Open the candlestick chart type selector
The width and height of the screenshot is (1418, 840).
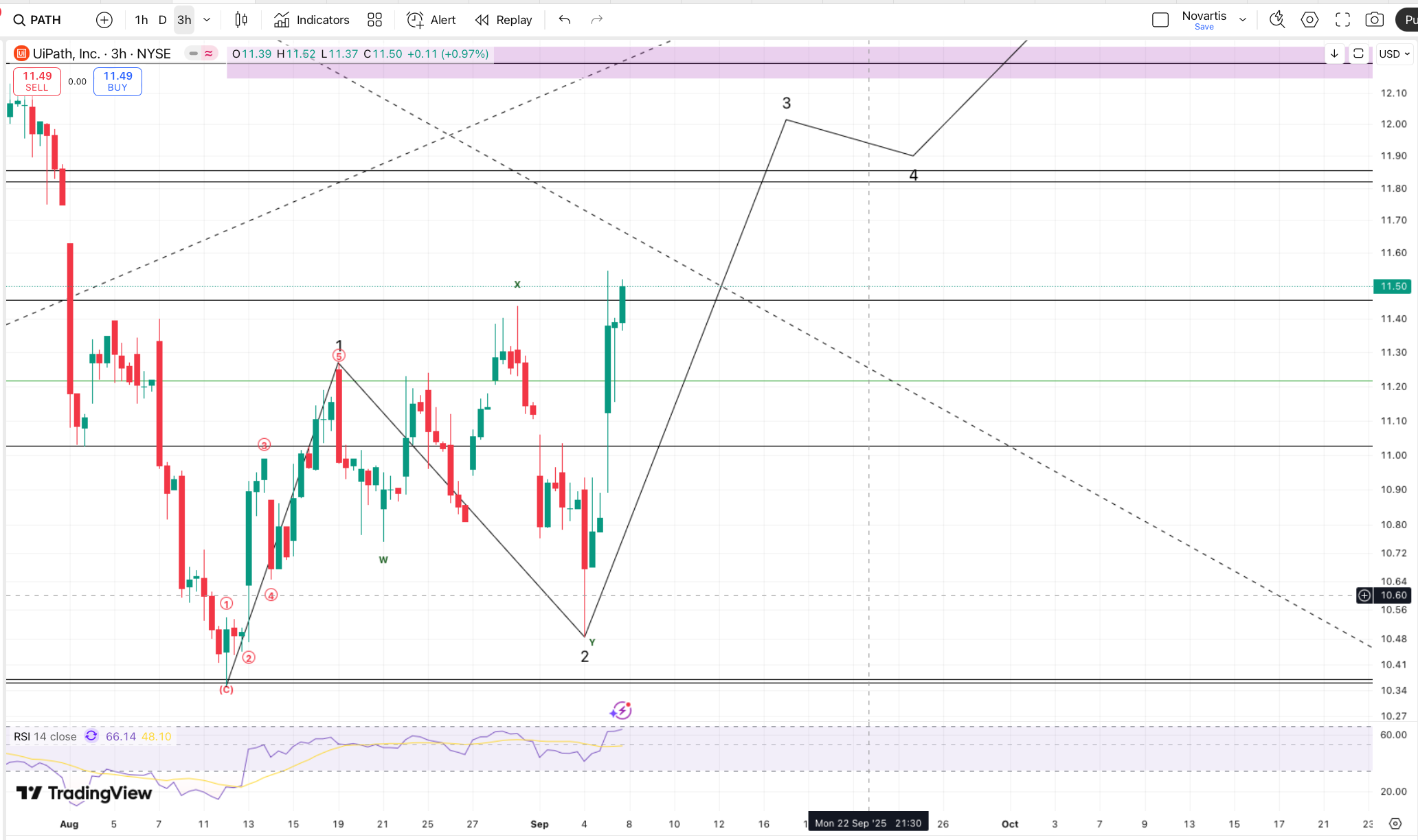click(241, 20)
